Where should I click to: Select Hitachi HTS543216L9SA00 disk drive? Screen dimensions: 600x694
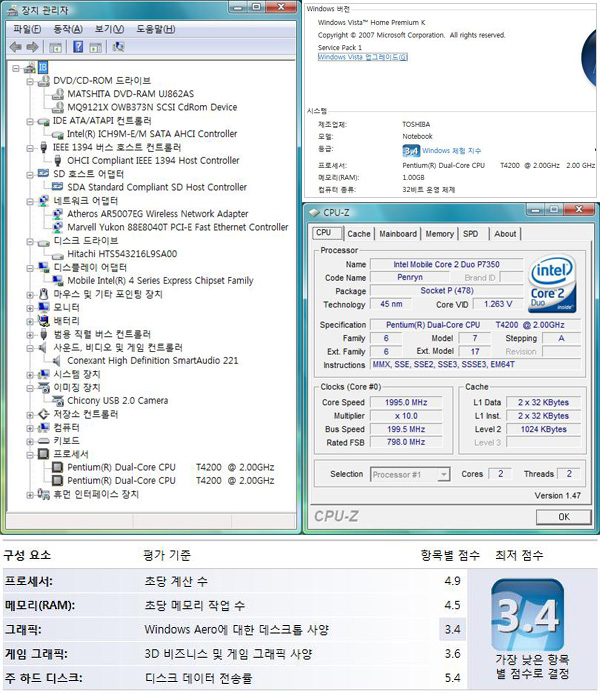(122, 254)
